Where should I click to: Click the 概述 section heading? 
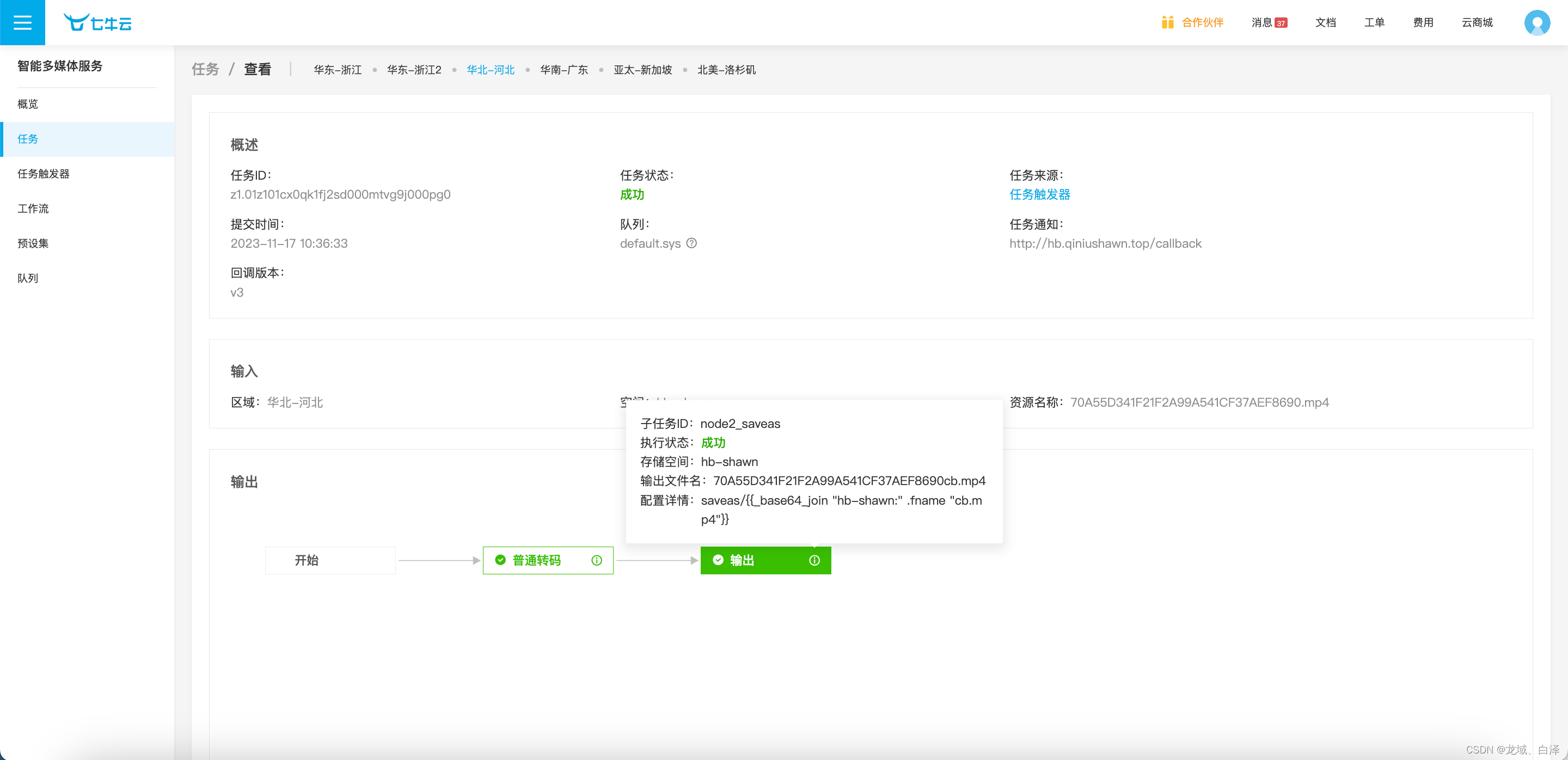[244, 145]
